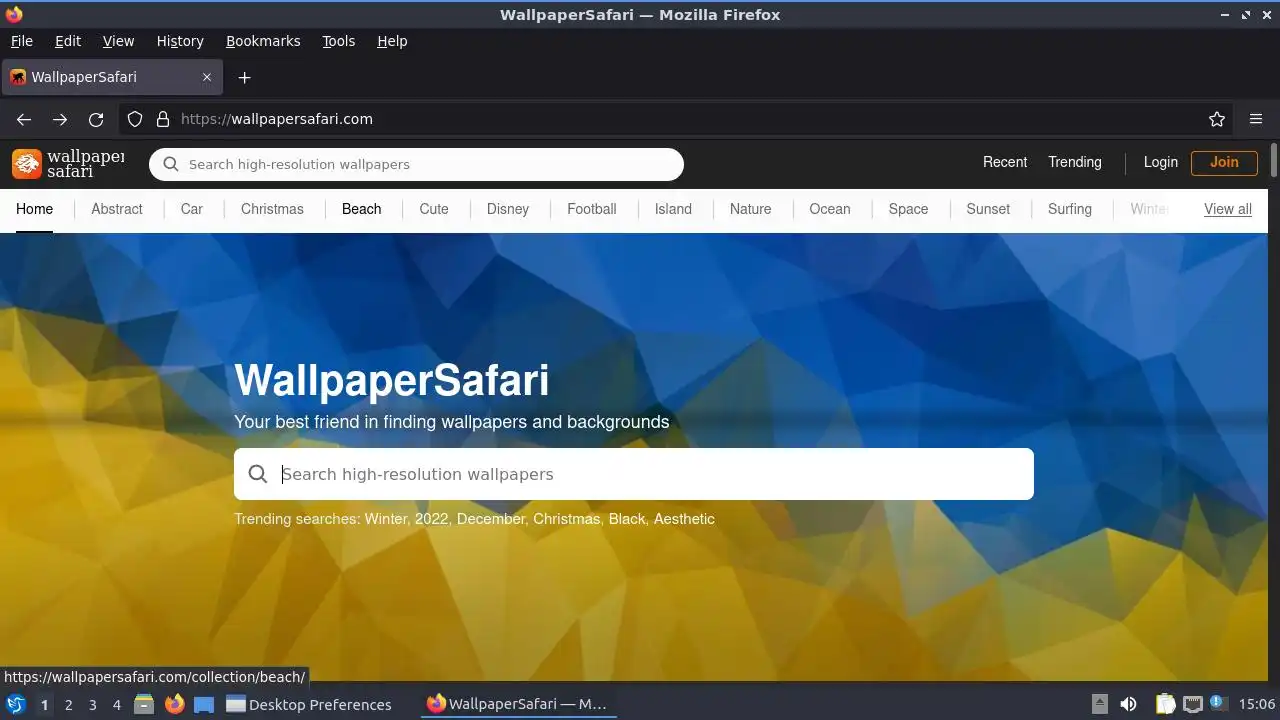The height and width of the screenshot is (720, 1280).
Task: Click the hero search magnifier icon
Action: coord(258,474)
